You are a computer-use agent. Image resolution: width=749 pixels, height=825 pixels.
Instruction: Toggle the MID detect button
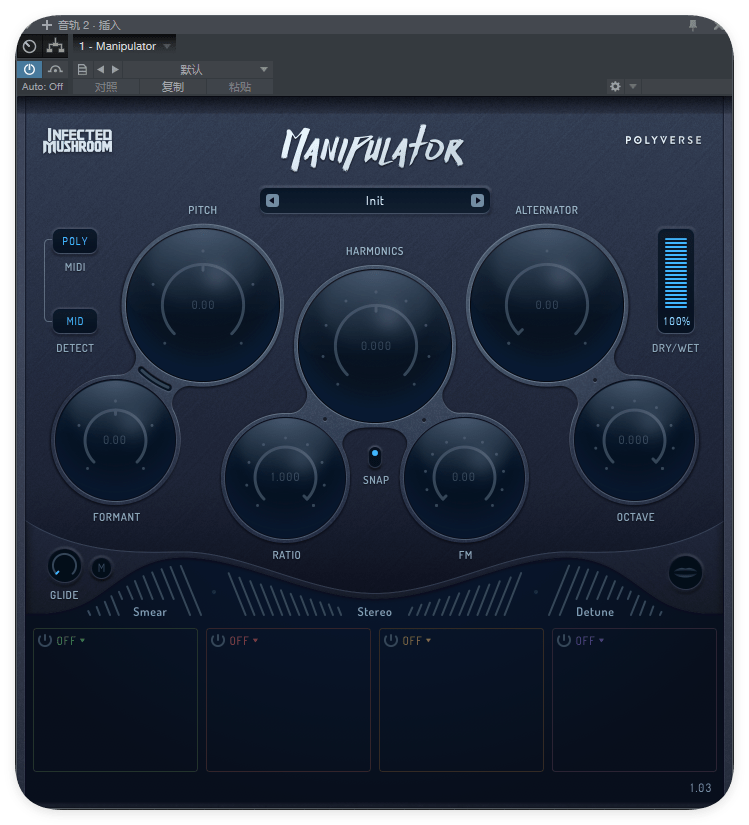point(75,321)
